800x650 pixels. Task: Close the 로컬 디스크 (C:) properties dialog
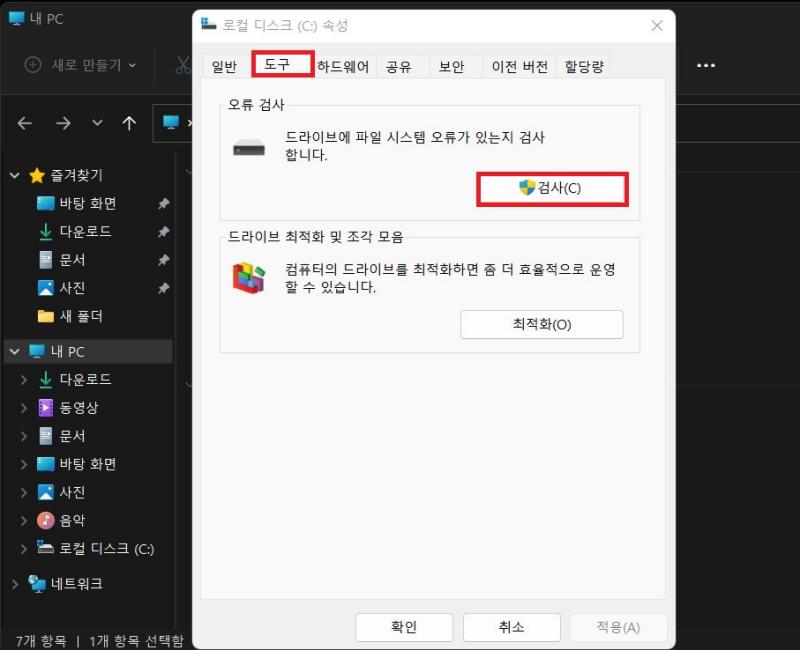(x=657, y=26)
